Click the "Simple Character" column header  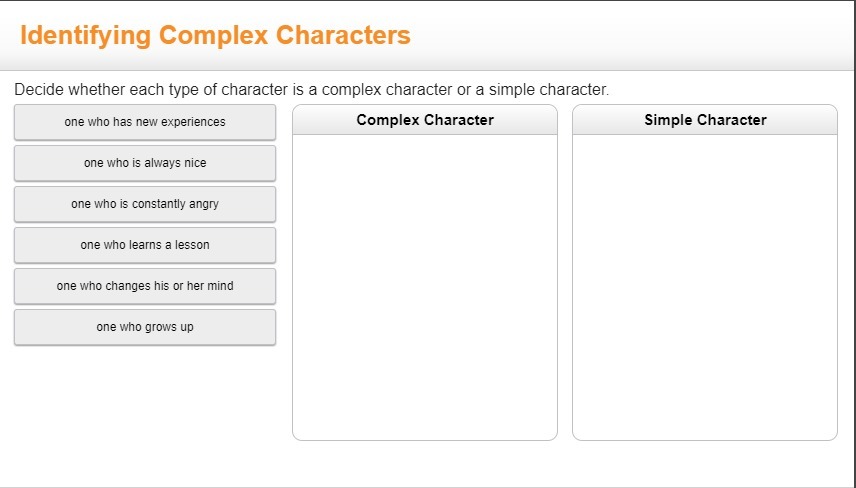click(x=705, y=120)
